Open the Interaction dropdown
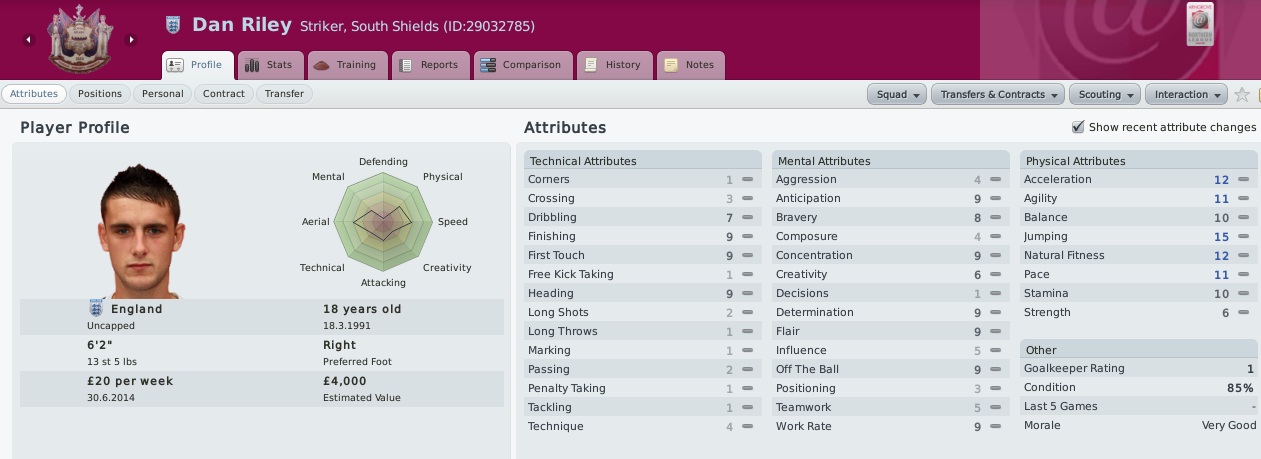The width and height of the screenshot is (1261, 459). pyautogui.click(x=1187, y=94)
